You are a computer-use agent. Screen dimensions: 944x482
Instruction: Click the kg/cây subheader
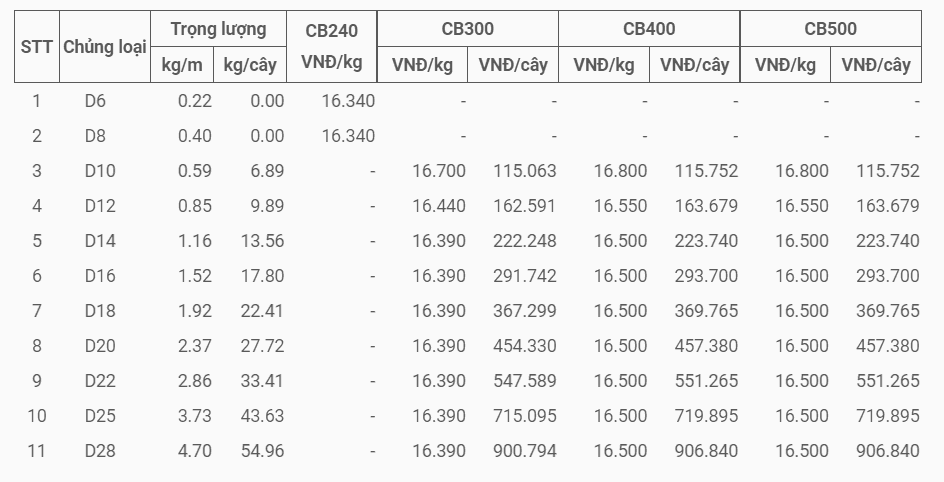coord(250,64)
